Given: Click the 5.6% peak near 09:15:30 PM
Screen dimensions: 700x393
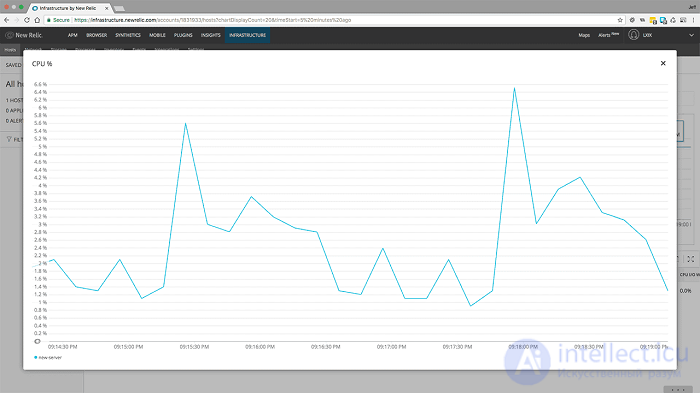Looking at the screenshot, I should click(185, 123).
